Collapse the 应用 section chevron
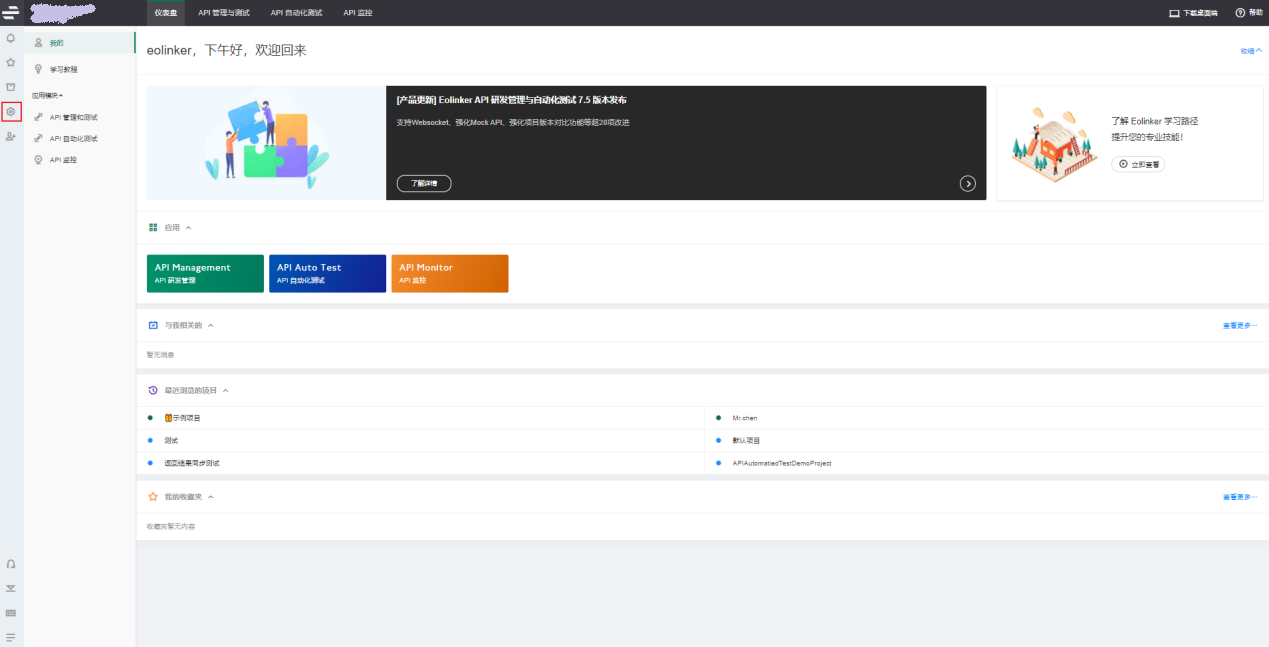 point(188,228)
